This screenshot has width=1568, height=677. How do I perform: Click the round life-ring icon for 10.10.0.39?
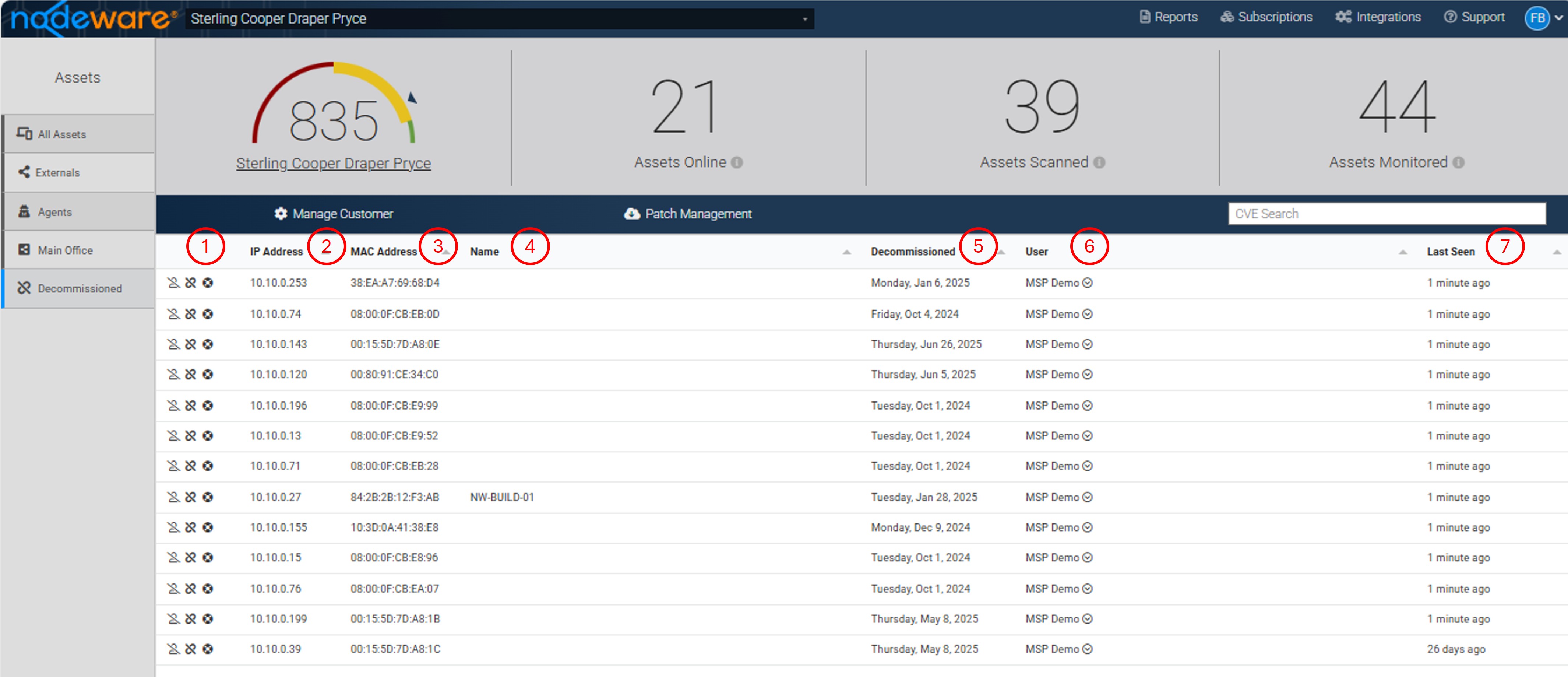point(208,650)
